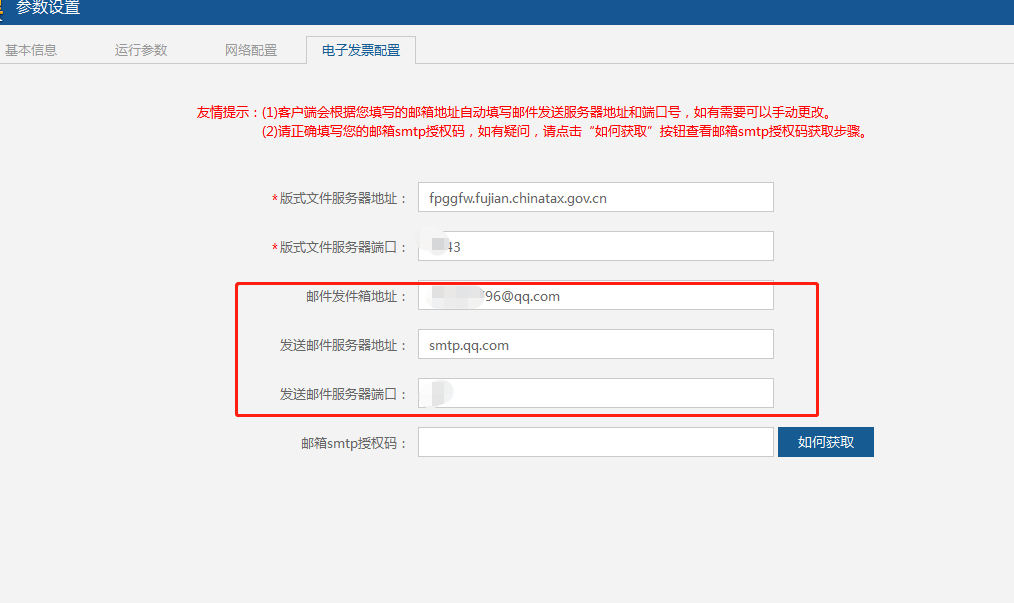
Task: Switch to the 基本信息 tab
Action: point(31,50)
